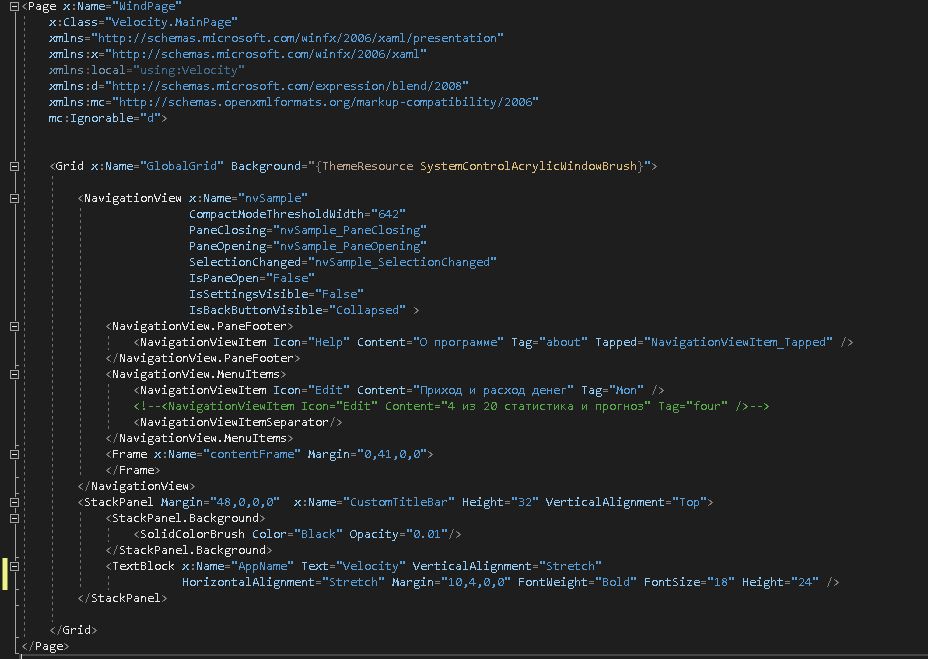Collapse the GlobalGrid Grid element
Screen dimensions: 928x659
[x=15, y=166]
